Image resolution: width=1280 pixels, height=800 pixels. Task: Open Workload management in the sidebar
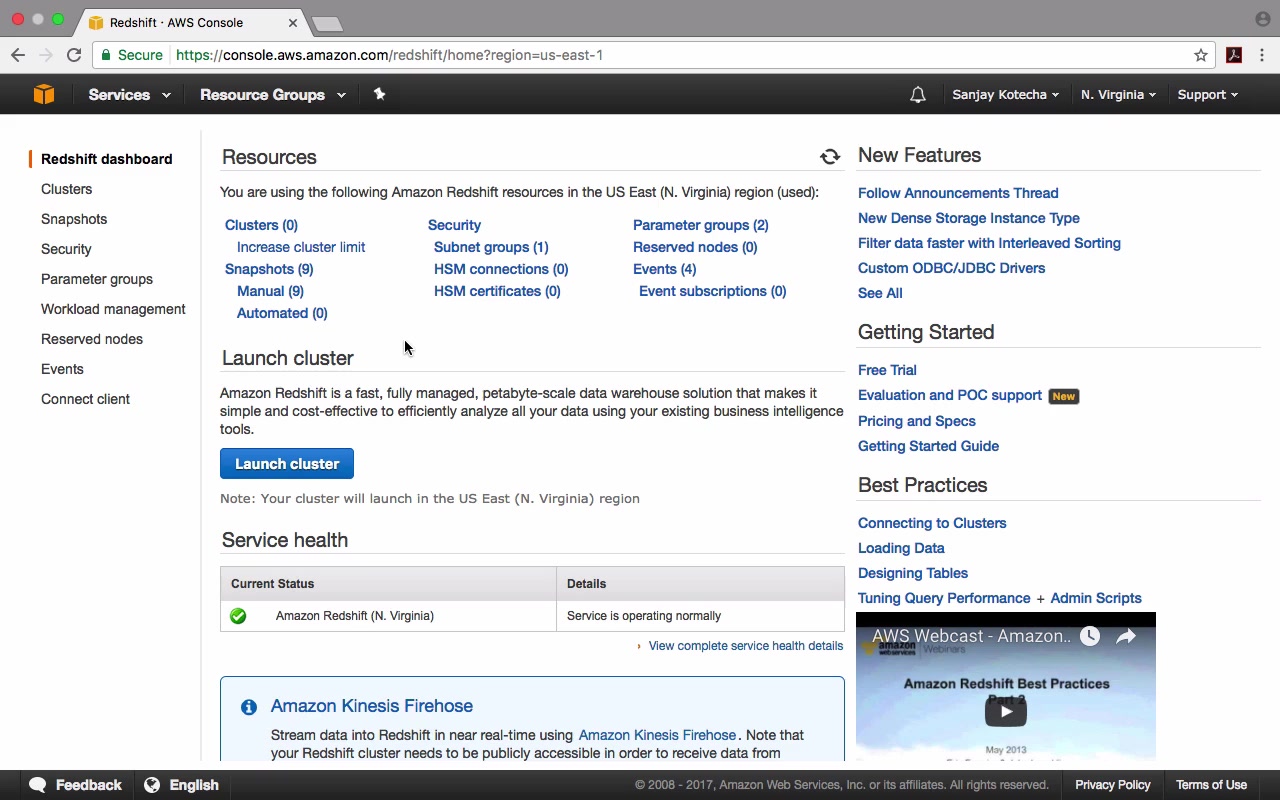coord(113,309)
